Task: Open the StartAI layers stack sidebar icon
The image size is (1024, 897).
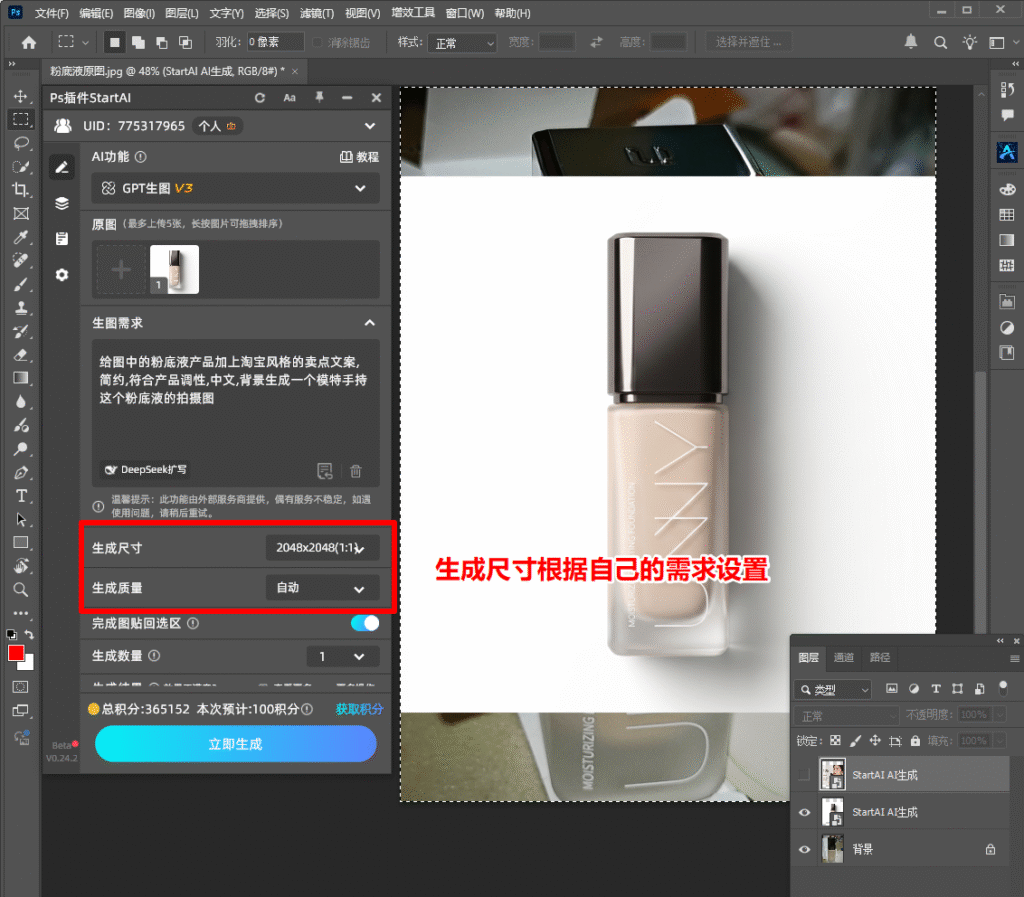Action: 62,203
